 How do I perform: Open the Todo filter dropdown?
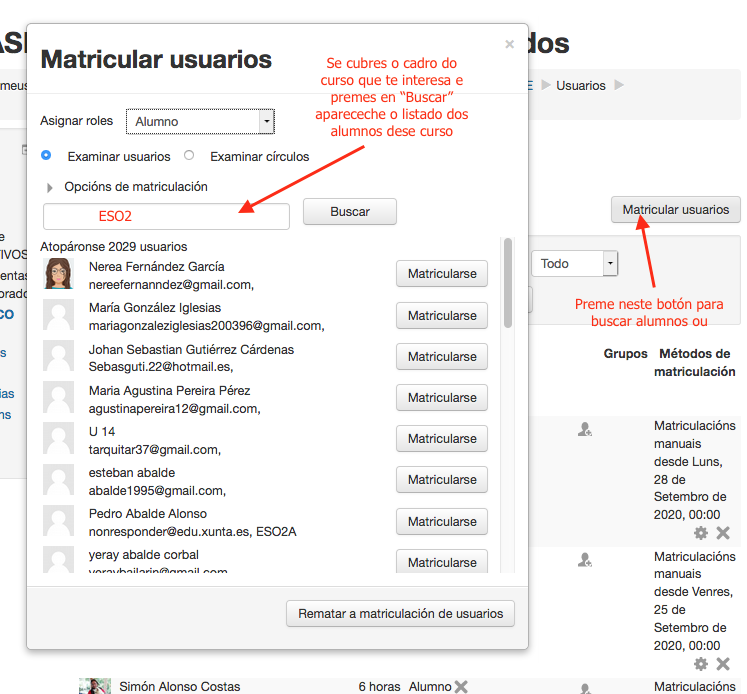click(x=575, y=264)
